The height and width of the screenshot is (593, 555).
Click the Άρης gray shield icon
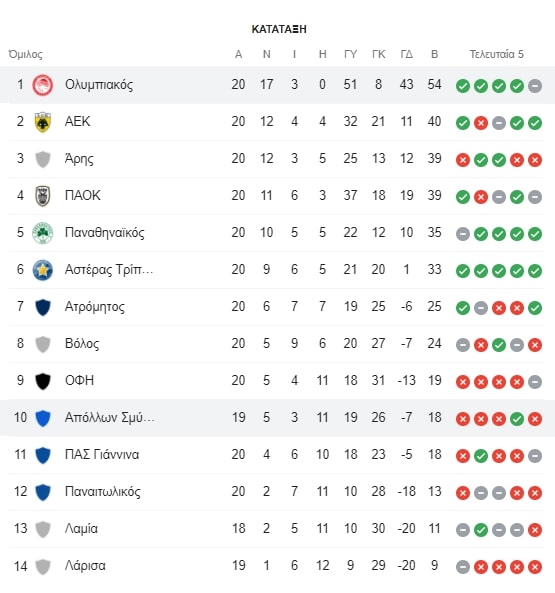pos(43,159)
